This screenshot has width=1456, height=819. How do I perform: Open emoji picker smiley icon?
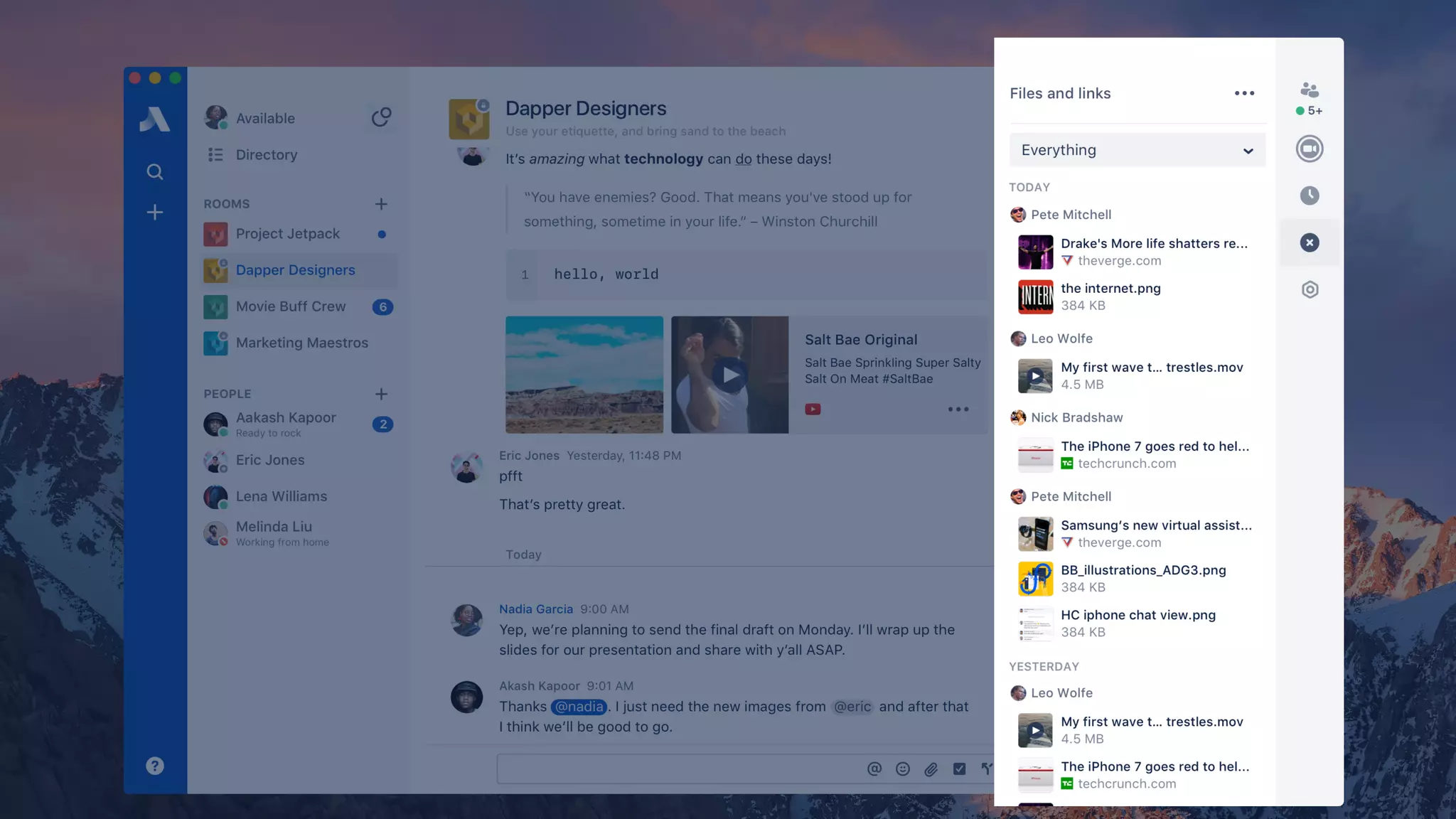(902, 769)
